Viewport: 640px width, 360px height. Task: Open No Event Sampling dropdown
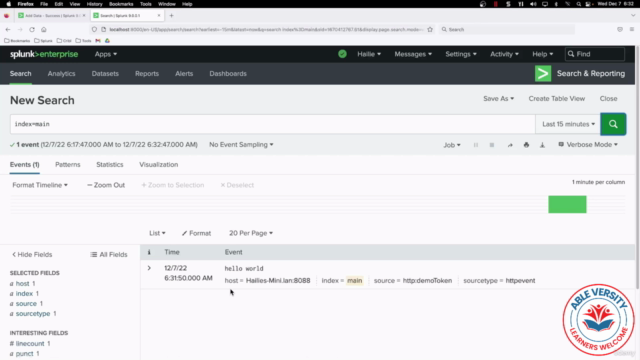[241, 144]
